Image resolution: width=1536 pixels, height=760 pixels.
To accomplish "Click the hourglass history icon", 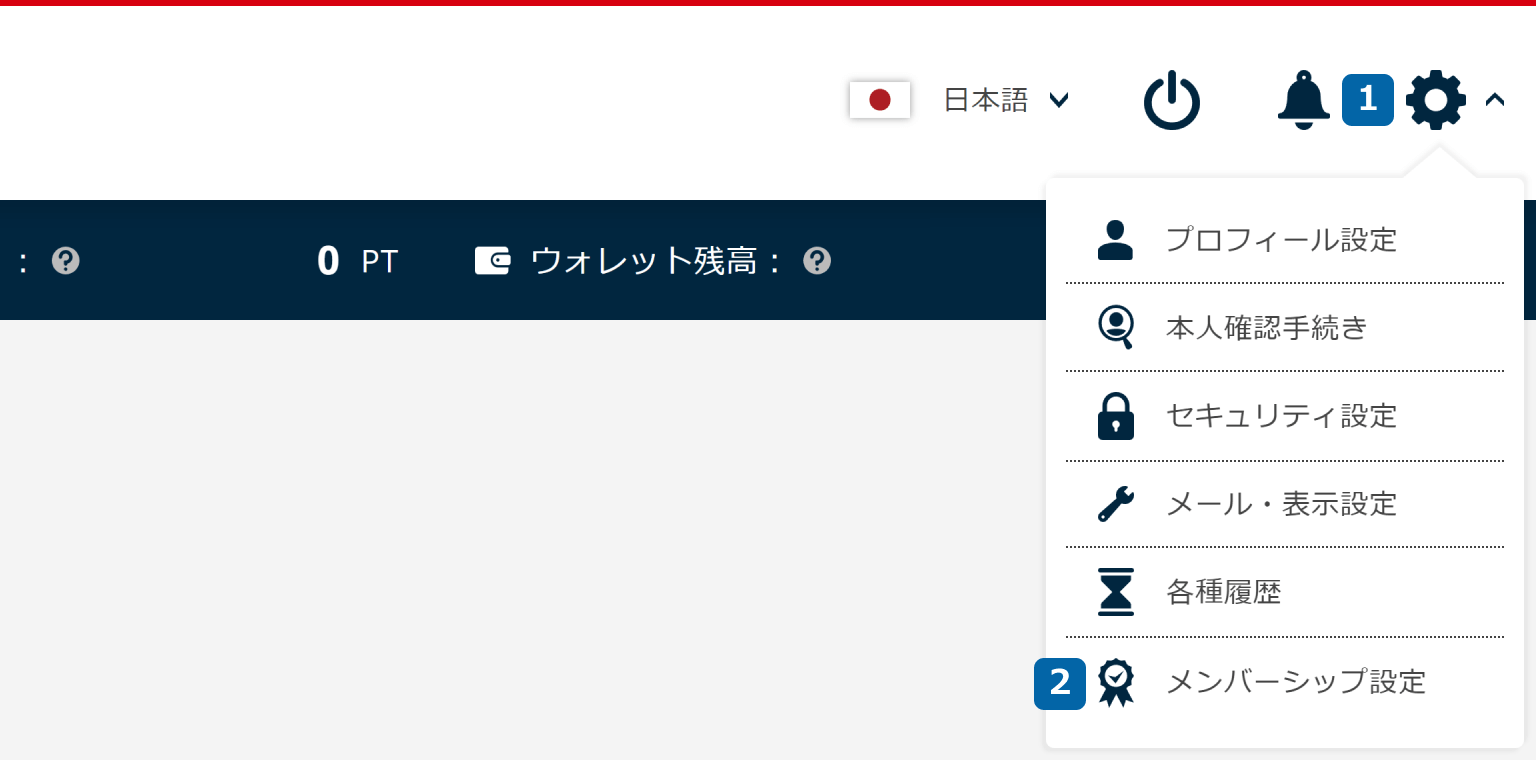I will 1116,592.
